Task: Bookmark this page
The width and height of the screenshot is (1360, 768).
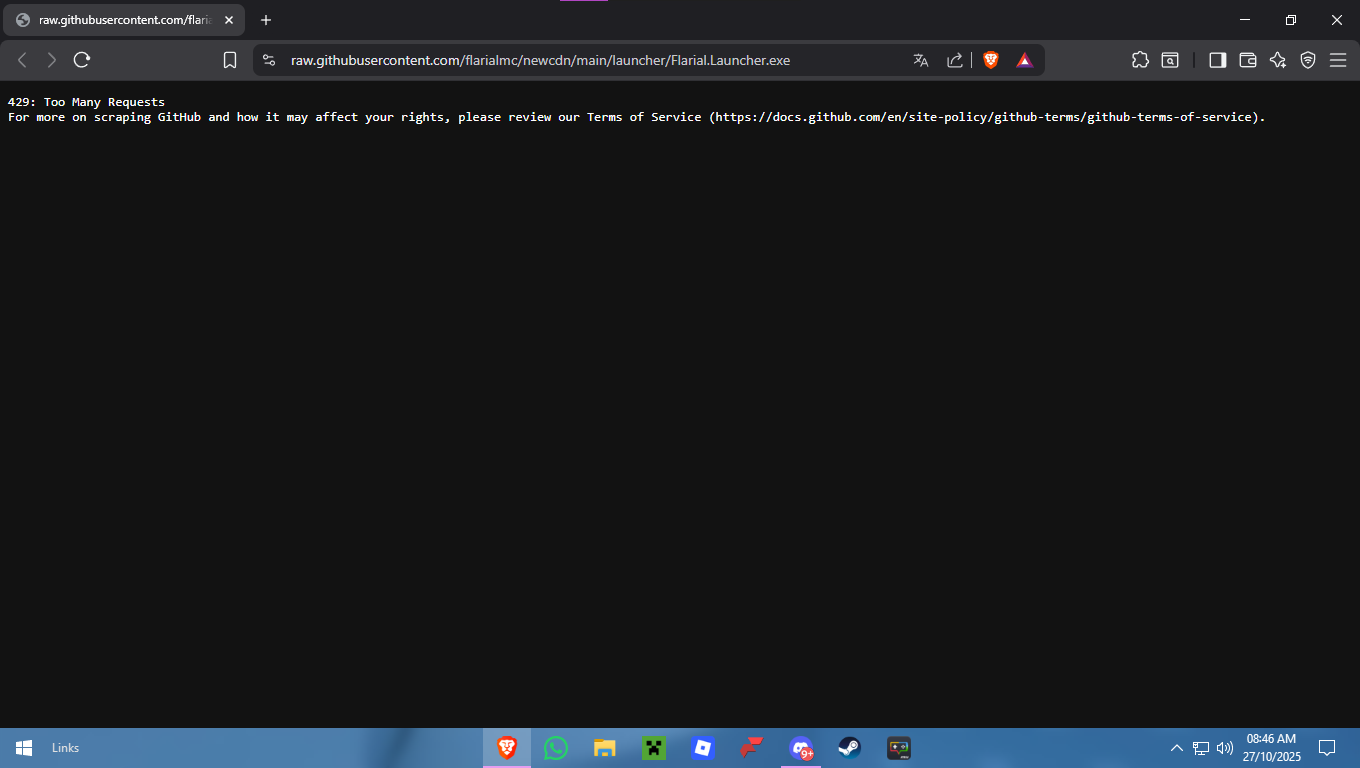Action: click(230, 60)
